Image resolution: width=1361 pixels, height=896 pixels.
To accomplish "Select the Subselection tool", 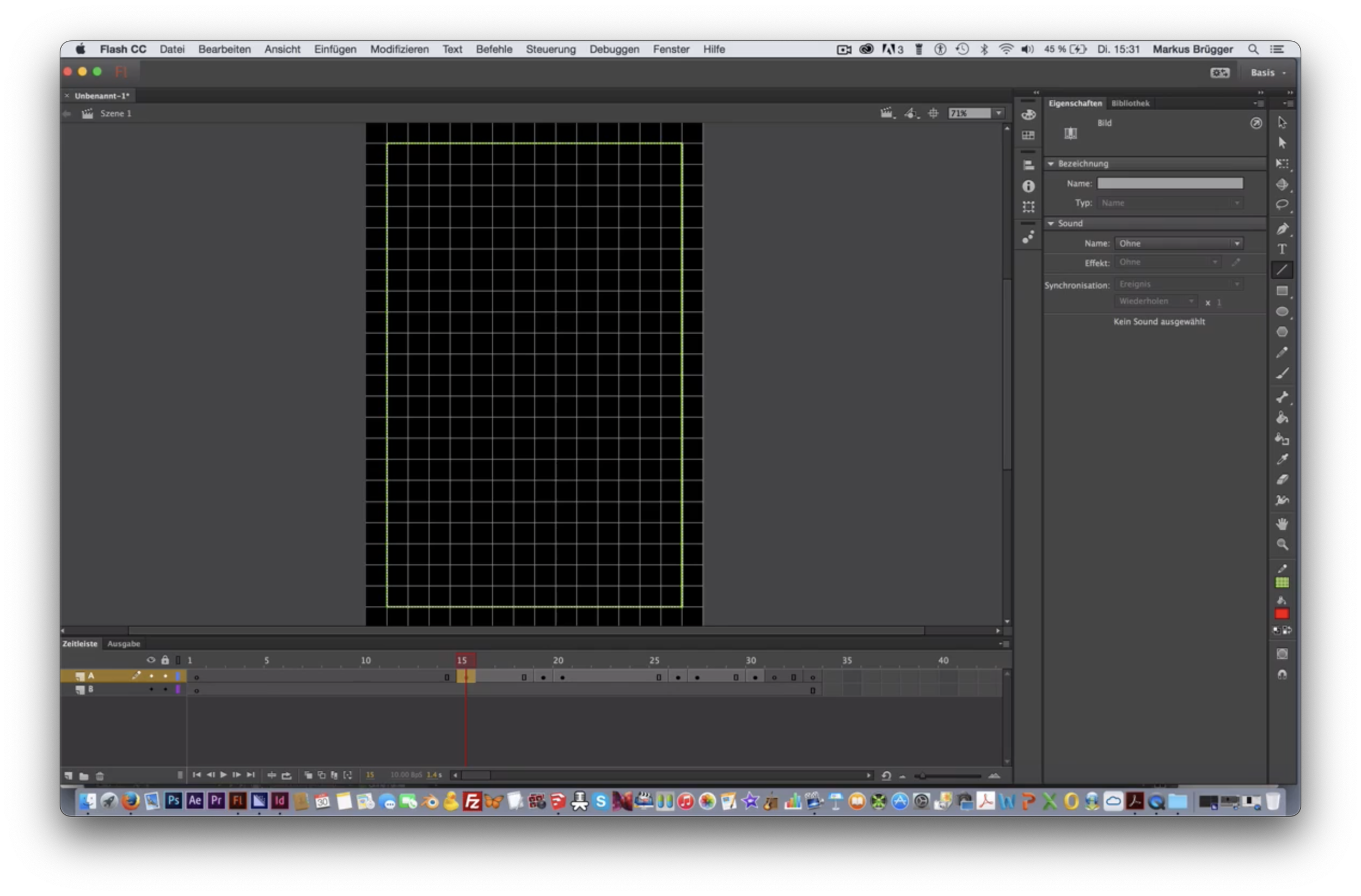I will [x=1282, y=143].
